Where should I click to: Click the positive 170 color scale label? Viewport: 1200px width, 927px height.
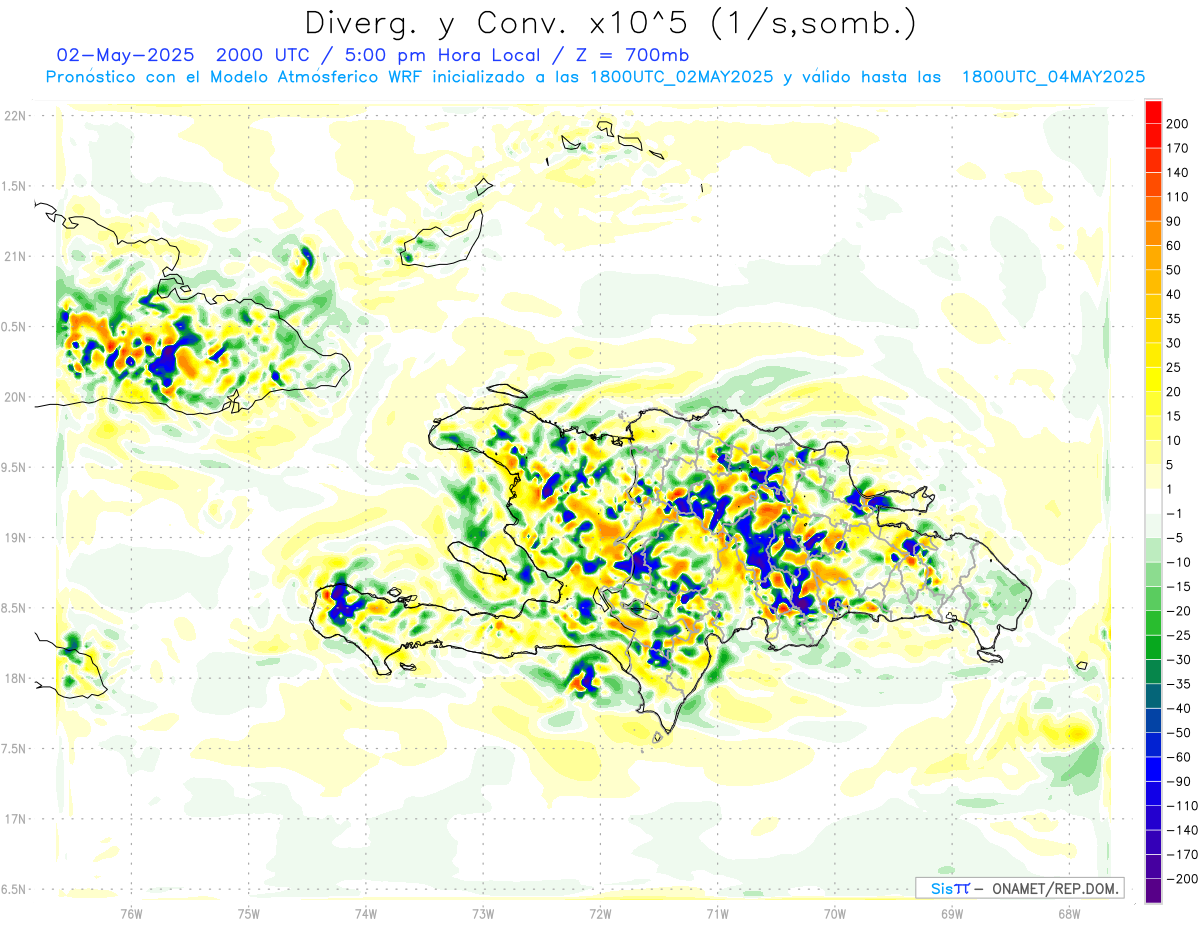[x=1178, y=148]
